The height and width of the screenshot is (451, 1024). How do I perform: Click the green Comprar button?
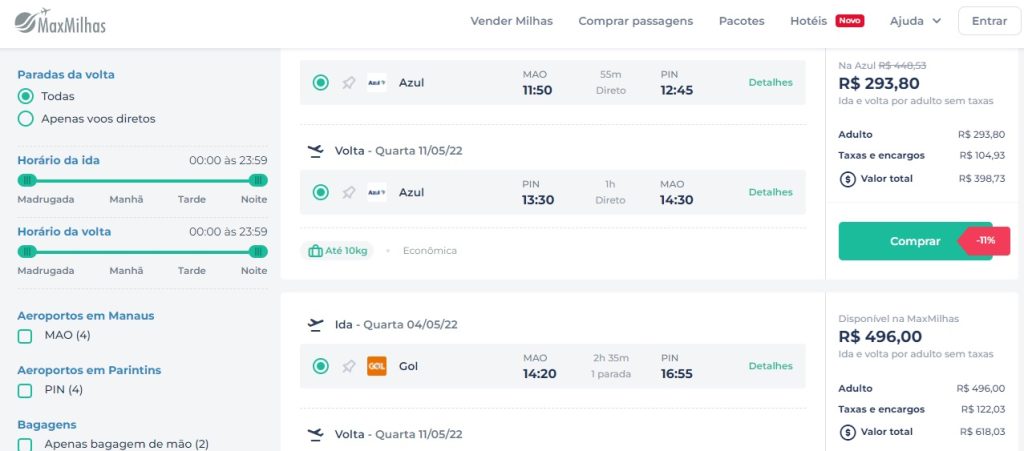[915, 241]
